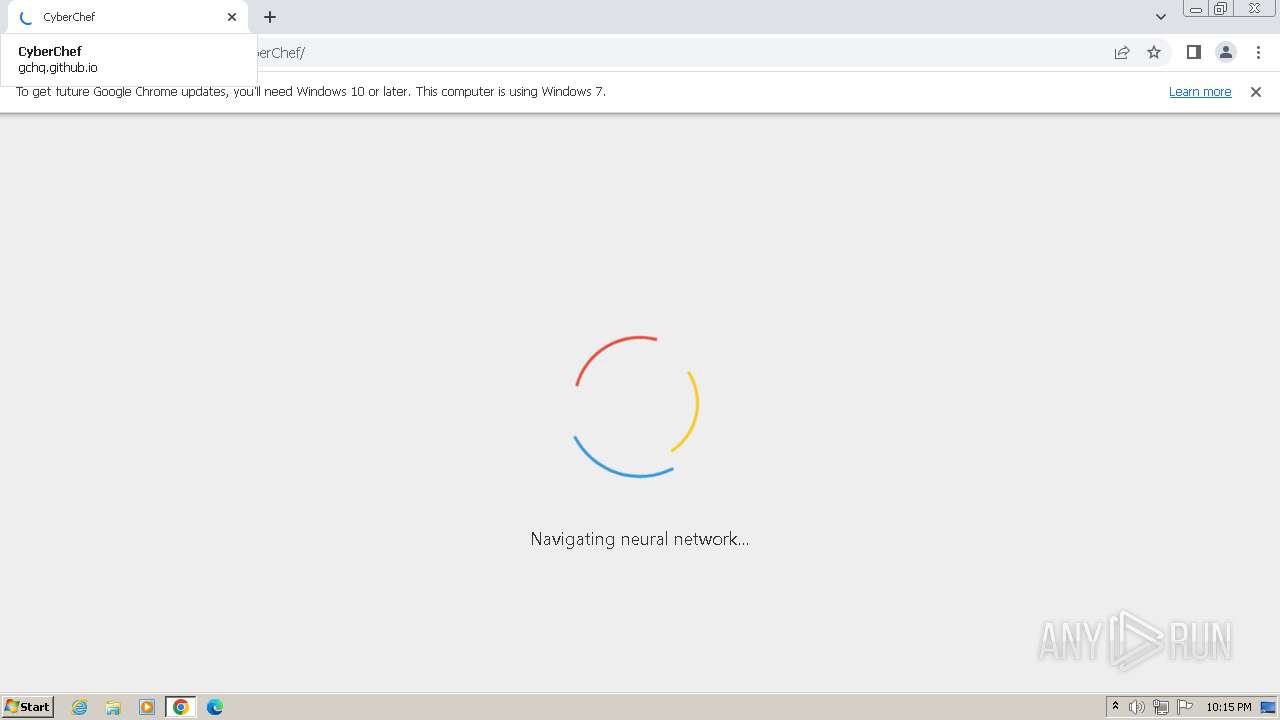This screenshot has height=720, width=1280.
Task: Switch to Chrome taskbar button
Action: click(x=181, y=707)
